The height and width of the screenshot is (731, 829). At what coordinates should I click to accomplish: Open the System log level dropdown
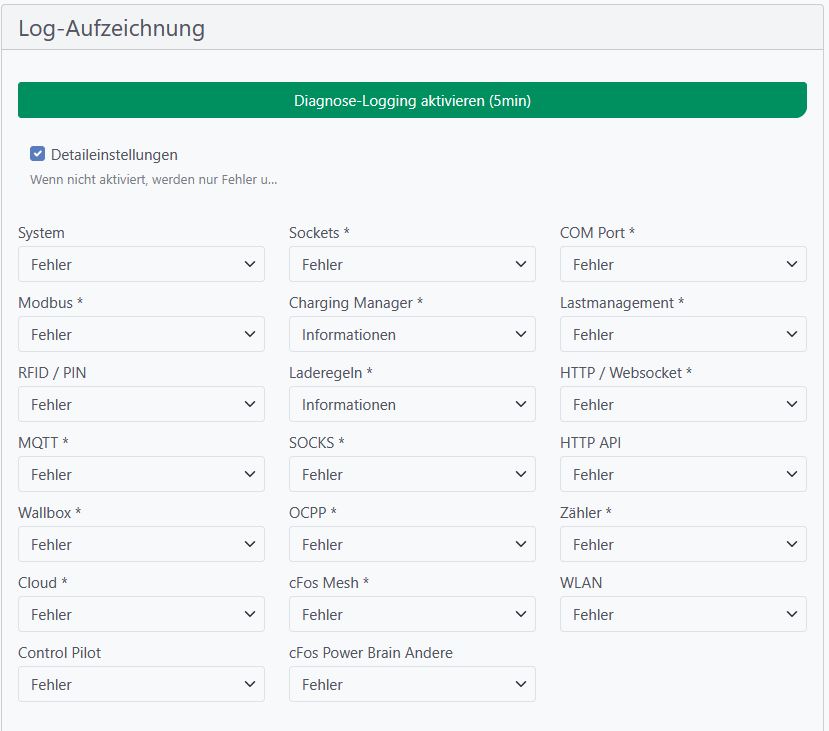point(141,265)
